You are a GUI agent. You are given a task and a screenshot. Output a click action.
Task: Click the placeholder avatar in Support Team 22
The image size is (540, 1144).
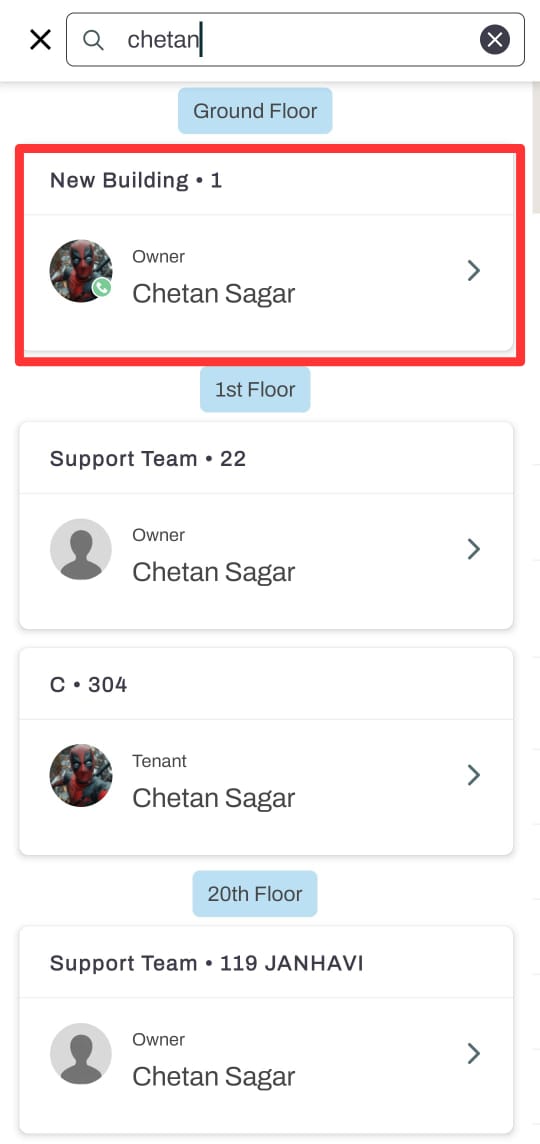(81, 549)
